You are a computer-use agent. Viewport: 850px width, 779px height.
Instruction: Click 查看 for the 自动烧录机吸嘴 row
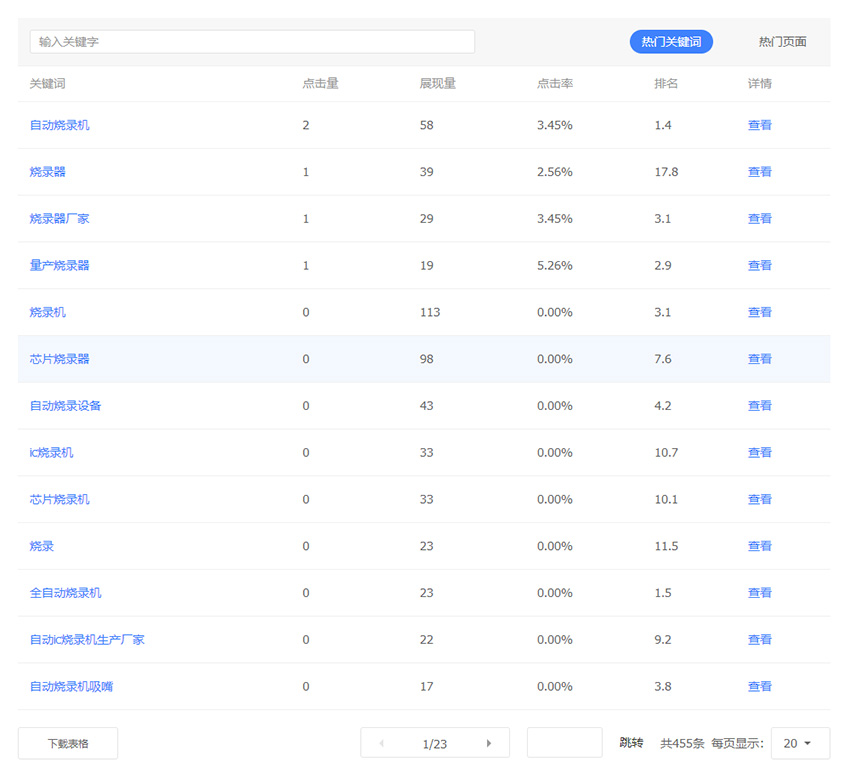pyautogui.click(x=759, y=686)
